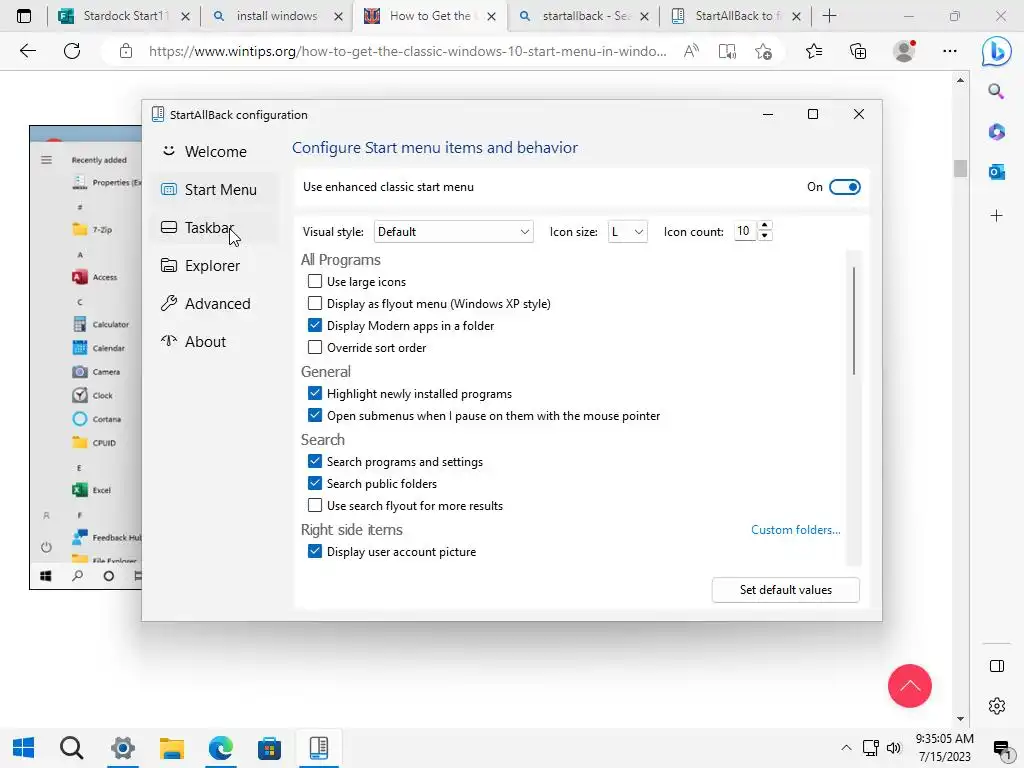Open File Explorer on the taskbar
Screen dimensions: 1024x768
[172, 748]
